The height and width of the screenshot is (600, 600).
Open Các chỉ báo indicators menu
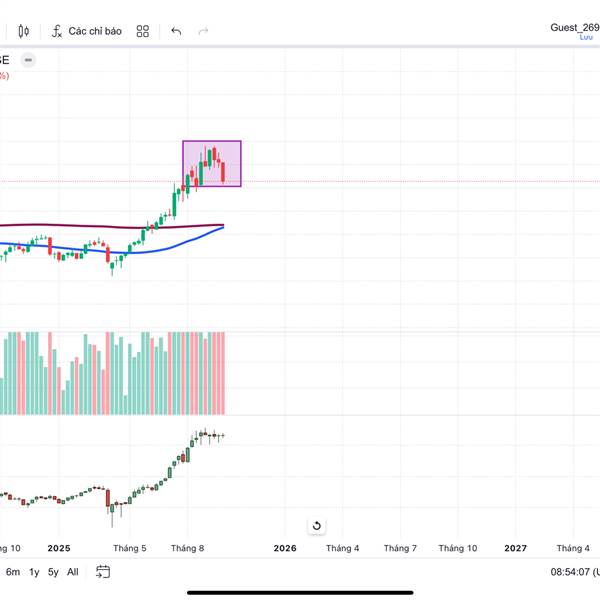pyautogui.click(x=86, y=31)
